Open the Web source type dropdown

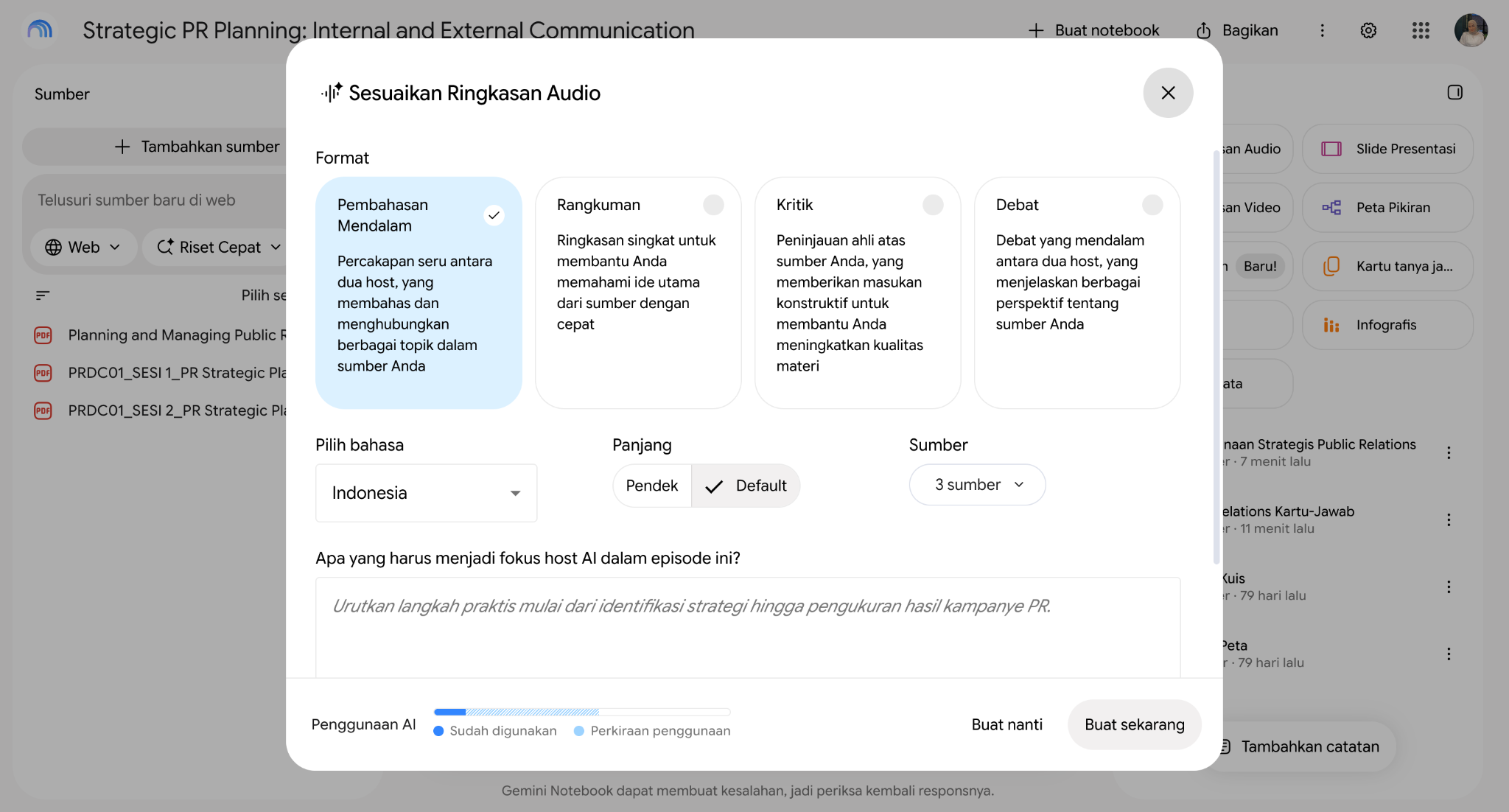coord(83,248)
